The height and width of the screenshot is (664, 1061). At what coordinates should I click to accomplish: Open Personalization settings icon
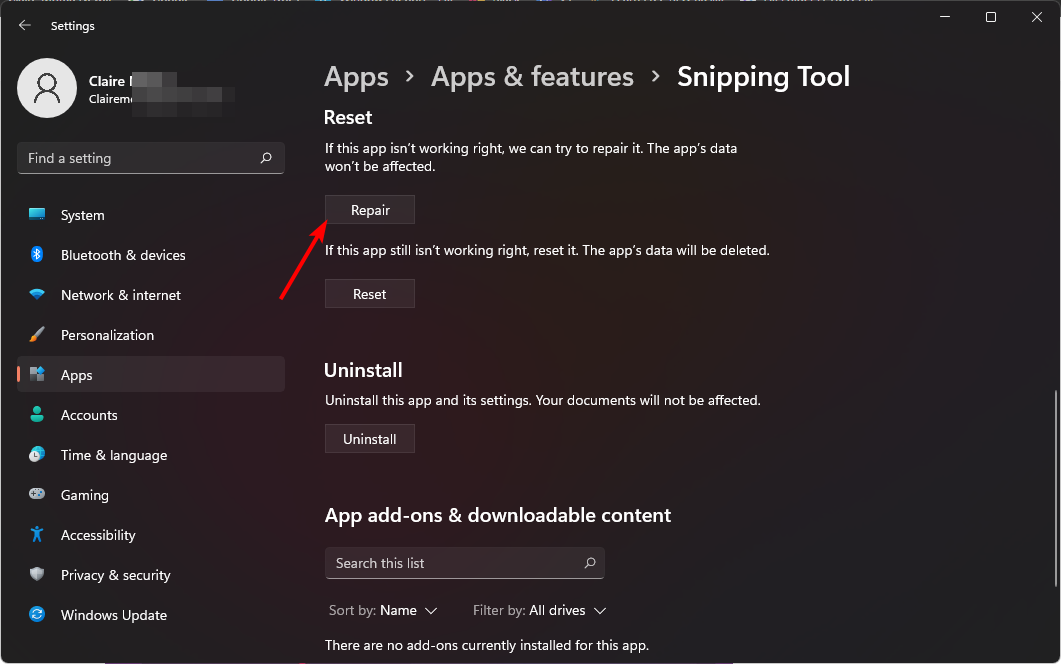pos(36,335)
